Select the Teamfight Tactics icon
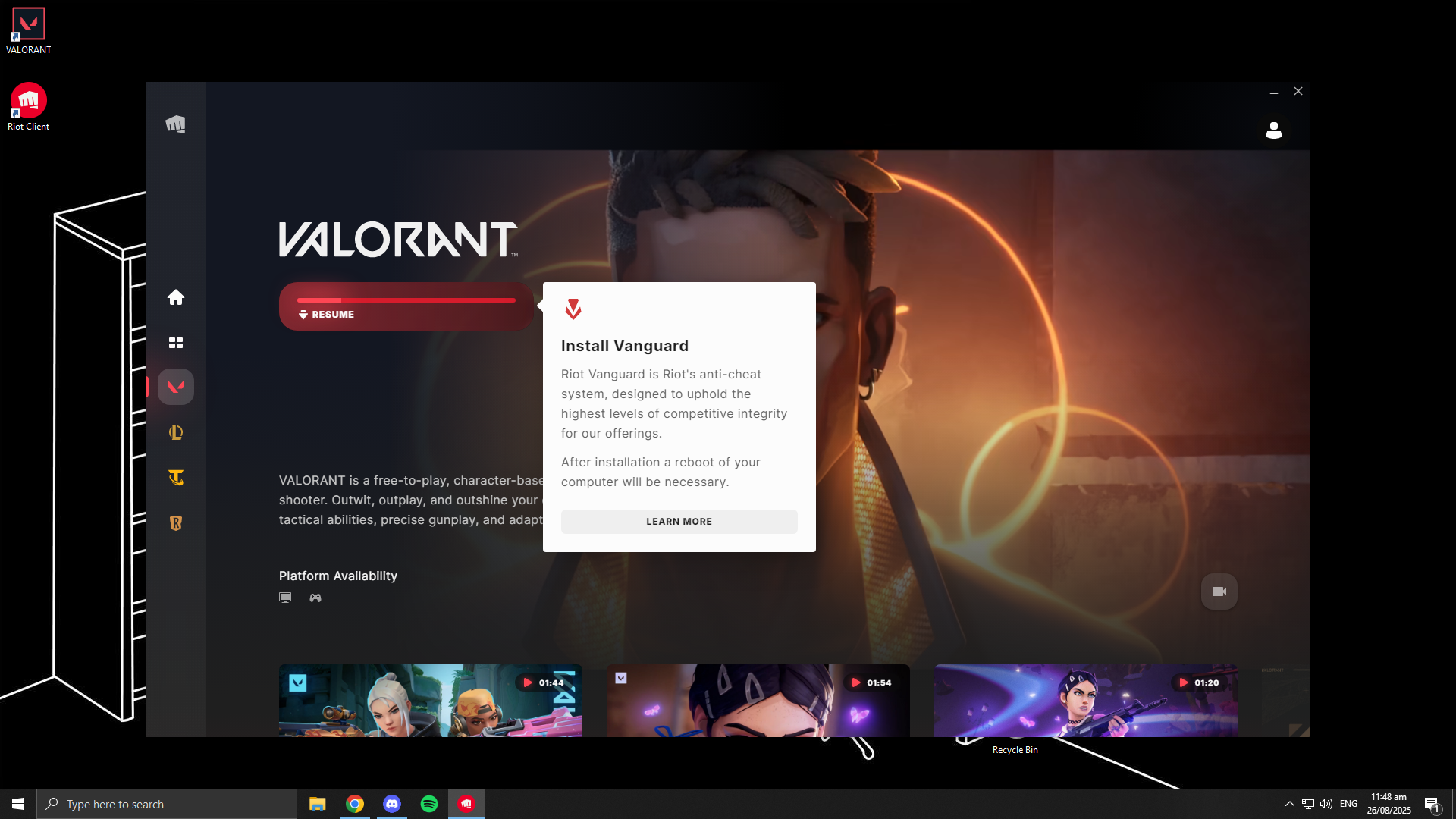 coord(176,478)
